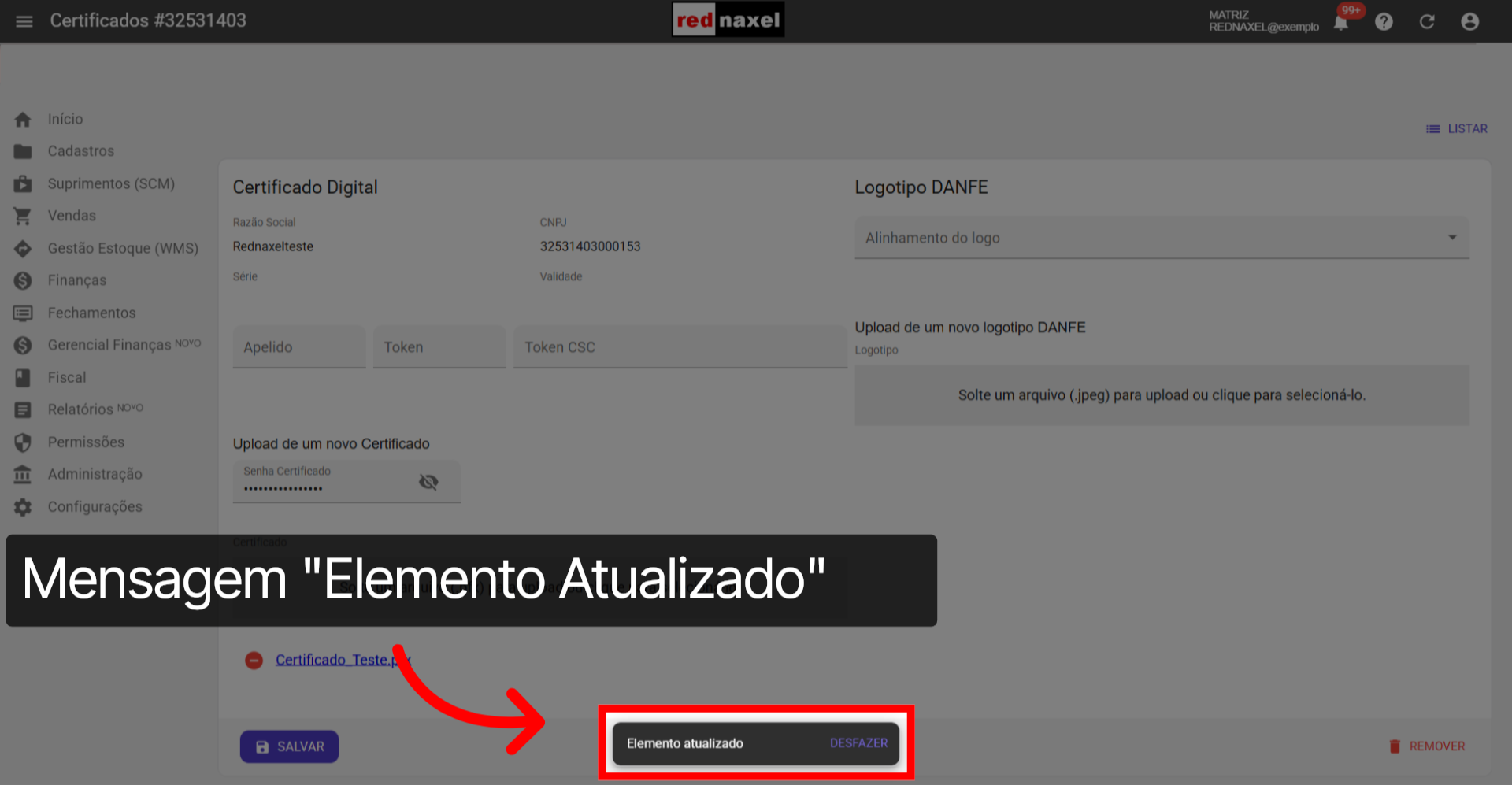Click the SALVAR button
1512x785 pixels.
point(289,746)
